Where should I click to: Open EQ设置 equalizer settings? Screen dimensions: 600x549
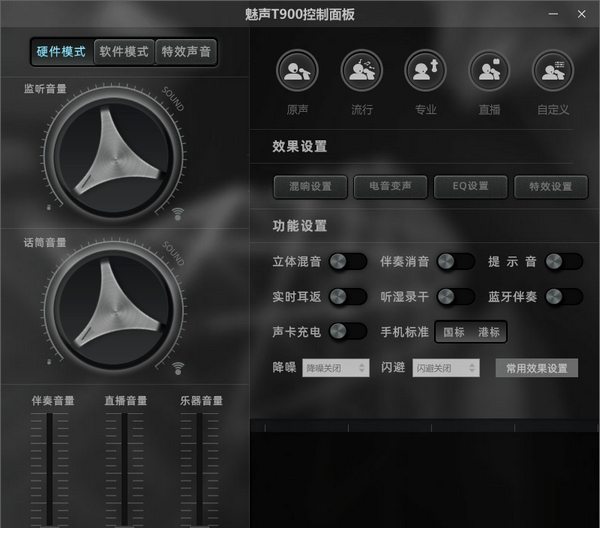[x=471, y=187]
